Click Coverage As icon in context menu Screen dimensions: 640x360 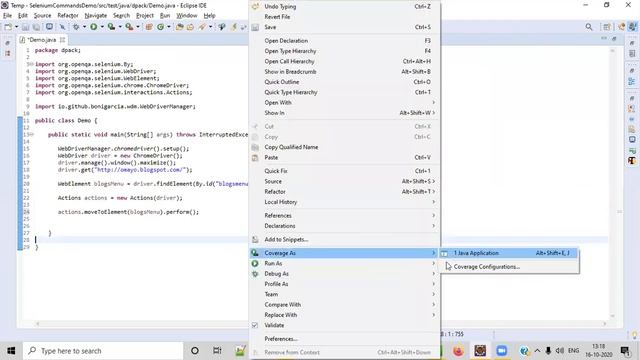click(255, 253)
